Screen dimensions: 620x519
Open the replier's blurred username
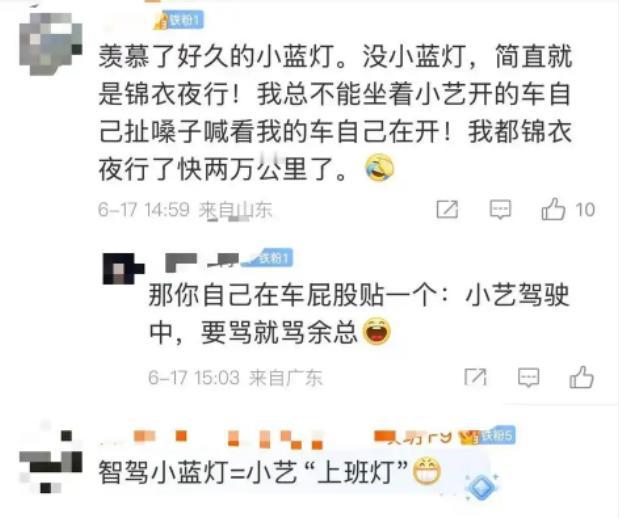click(202, 262)
